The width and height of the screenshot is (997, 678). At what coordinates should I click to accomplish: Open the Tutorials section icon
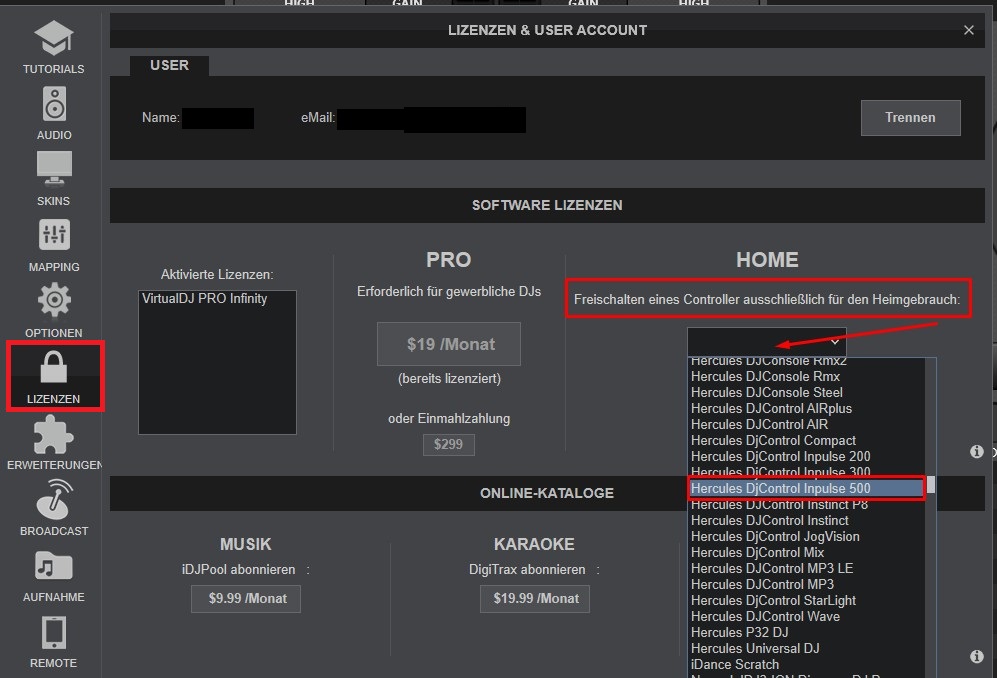(x=53, y=40)
